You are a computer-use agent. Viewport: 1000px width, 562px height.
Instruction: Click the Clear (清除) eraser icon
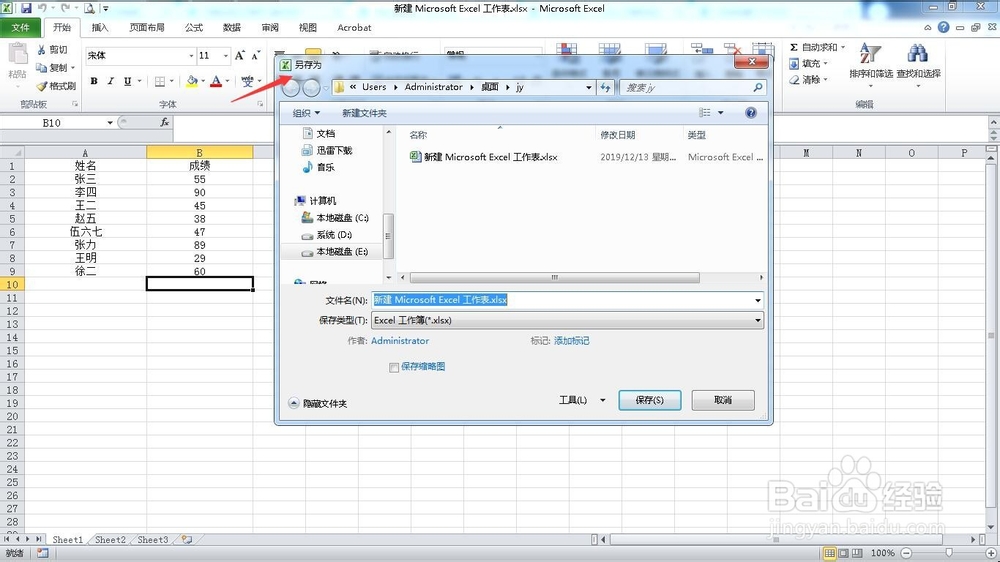click(795, 80)
